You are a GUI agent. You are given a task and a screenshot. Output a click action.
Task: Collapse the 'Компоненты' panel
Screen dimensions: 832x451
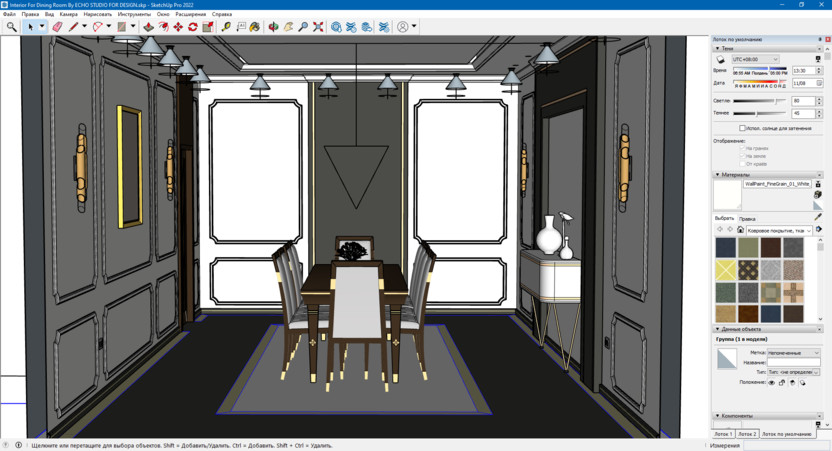718,416
